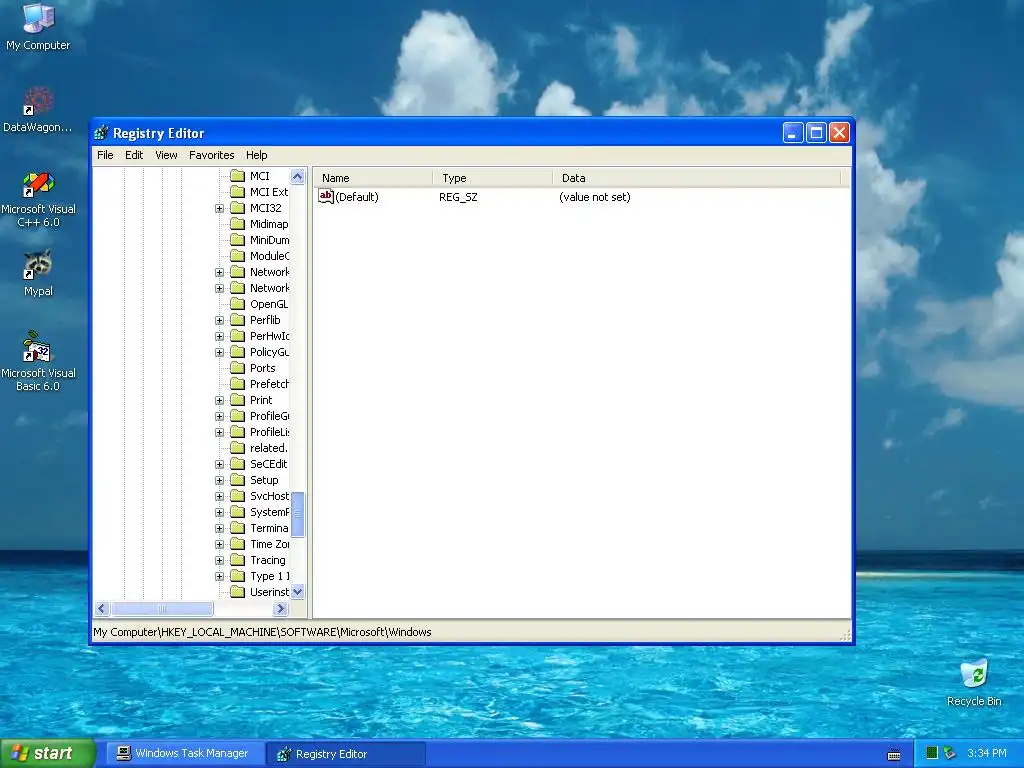Click the Data column header
The width and height of the screenshot is (1024, 768).
(697, 178)
